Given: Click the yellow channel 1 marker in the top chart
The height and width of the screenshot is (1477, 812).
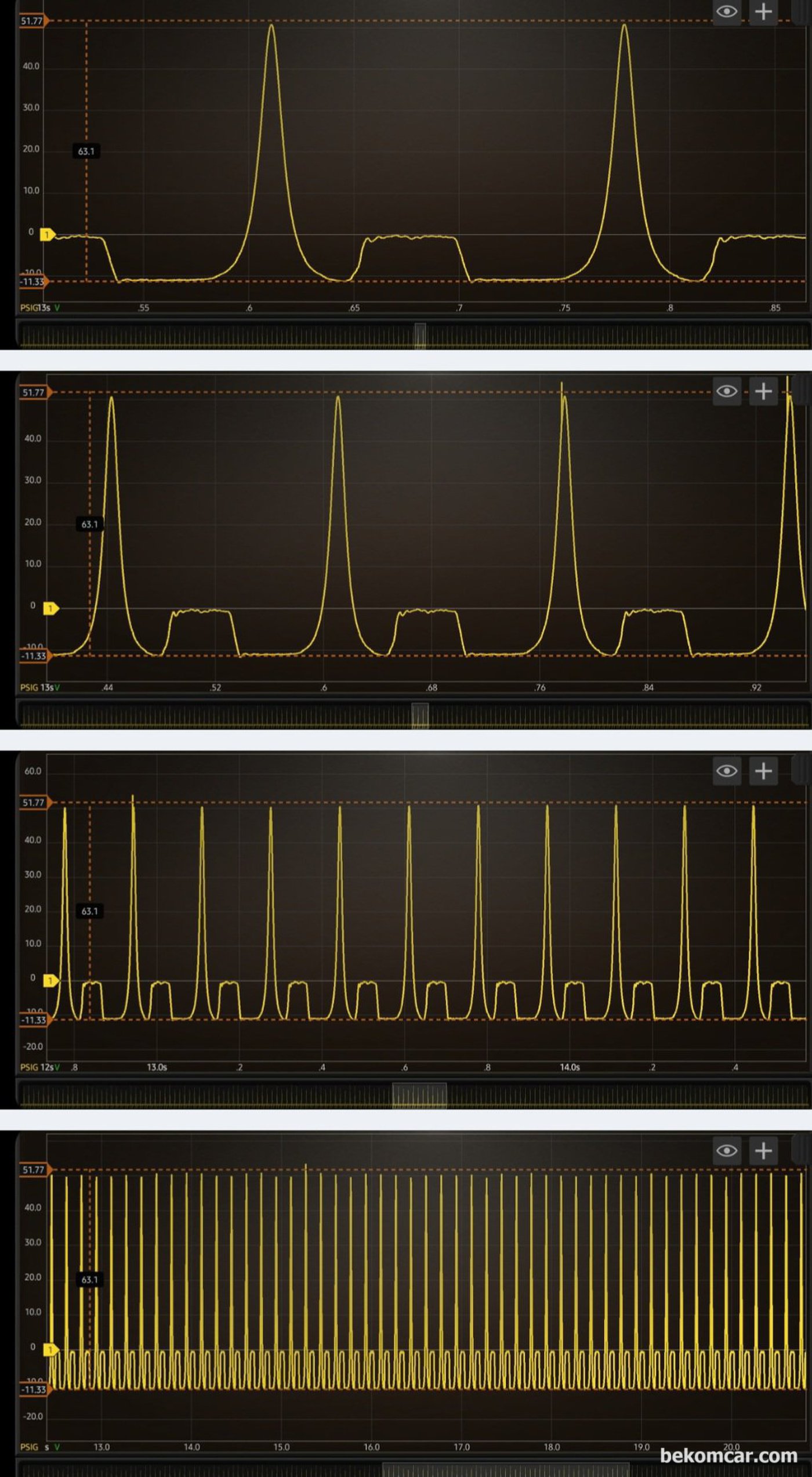Looking at the screenshot, I should click(47, 234).
